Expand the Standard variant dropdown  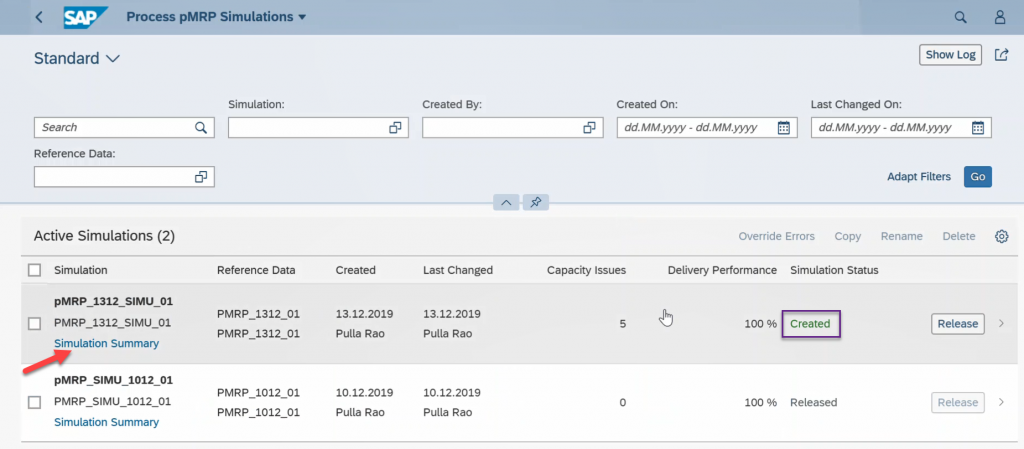pyautogui.click(x=77, y=58)
